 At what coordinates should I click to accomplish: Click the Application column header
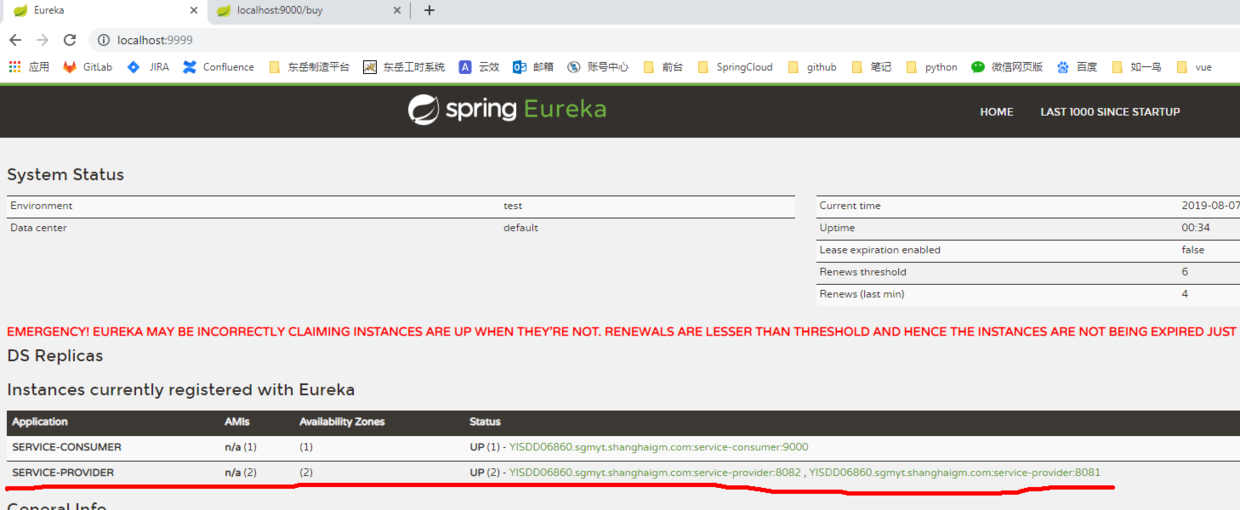(40, 422)
